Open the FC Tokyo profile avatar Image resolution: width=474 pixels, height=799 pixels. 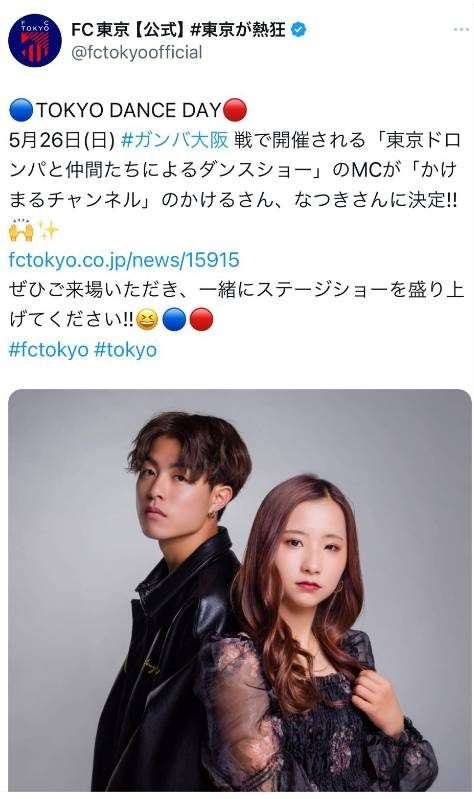coord(35,40)
